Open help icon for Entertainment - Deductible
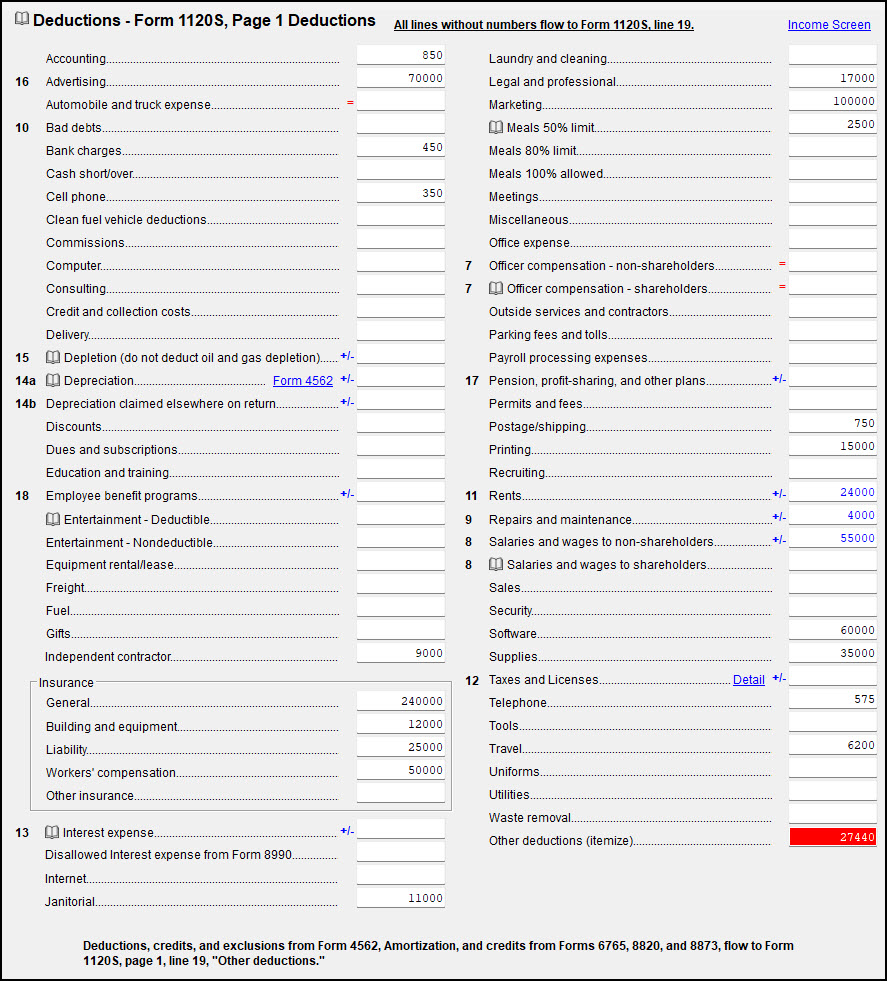This screenshot has width=887, height=981. pyautogui.click(x=53, y=519)
